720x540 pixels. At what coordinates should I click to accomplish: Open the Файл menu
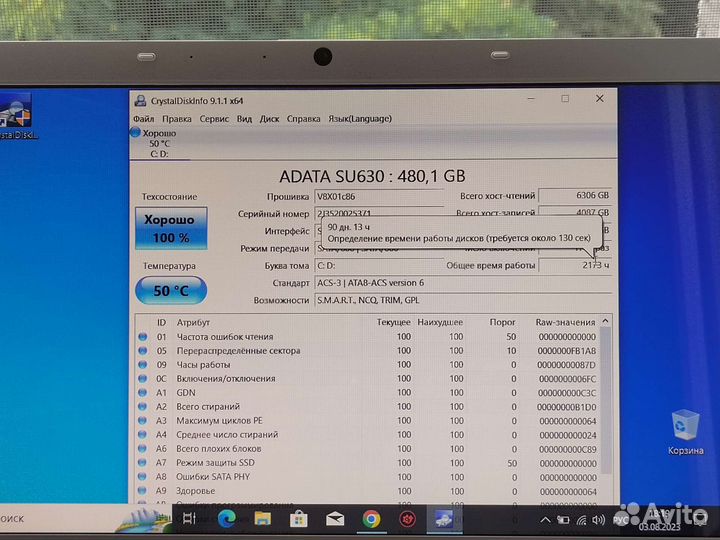(144, 118)
